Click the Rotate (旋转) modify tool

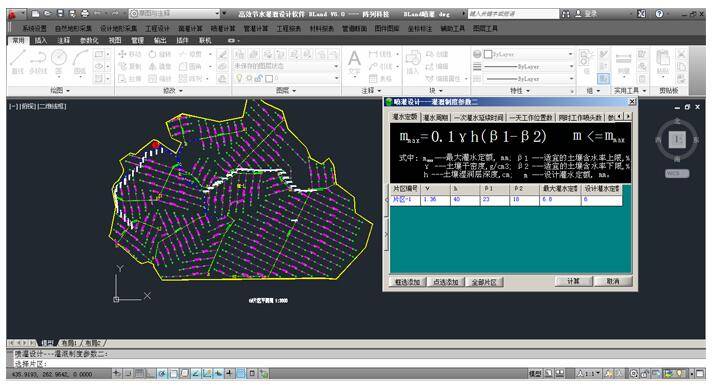coord(160,54)
